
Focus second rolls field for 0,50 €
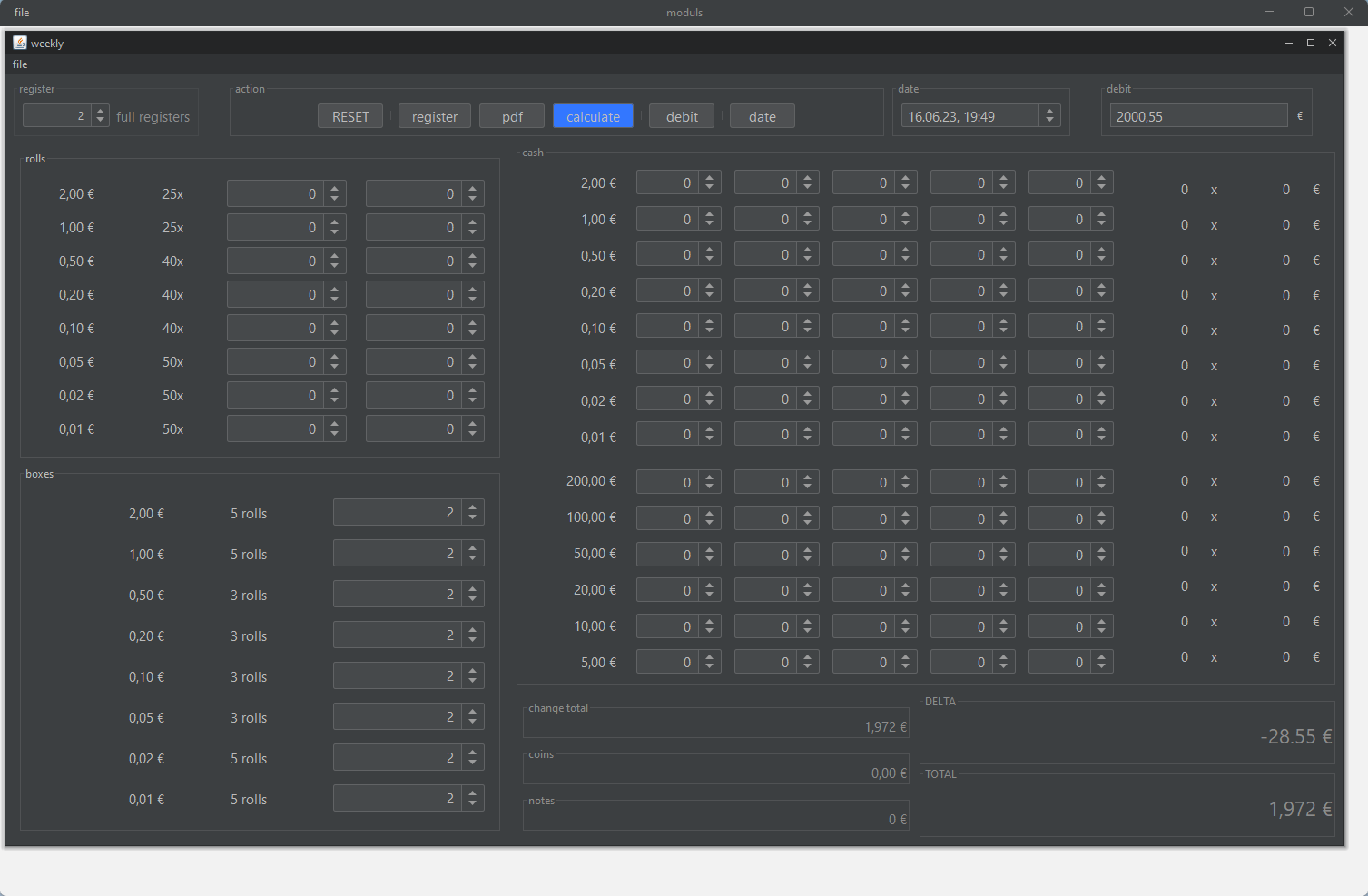(x=413, y=261)
